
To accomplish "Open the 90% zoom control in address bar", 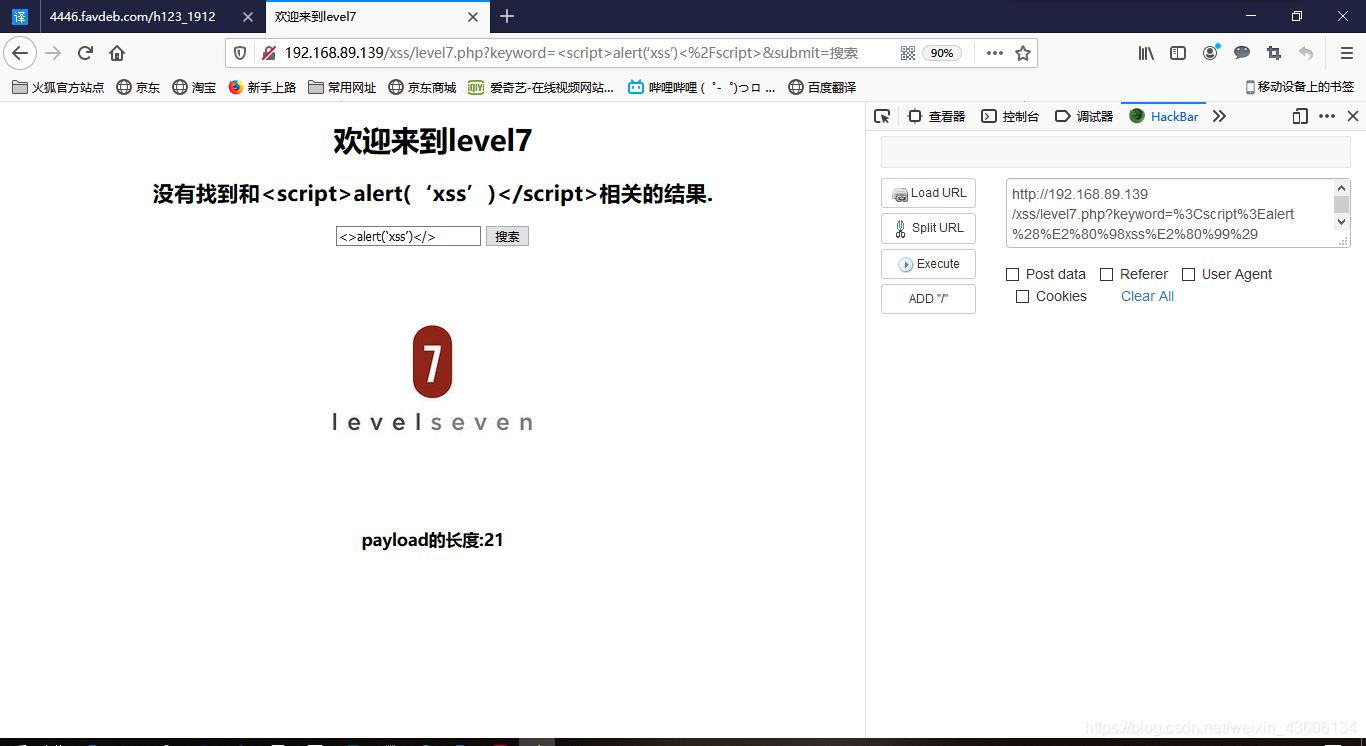I will [x=941, y=52].
